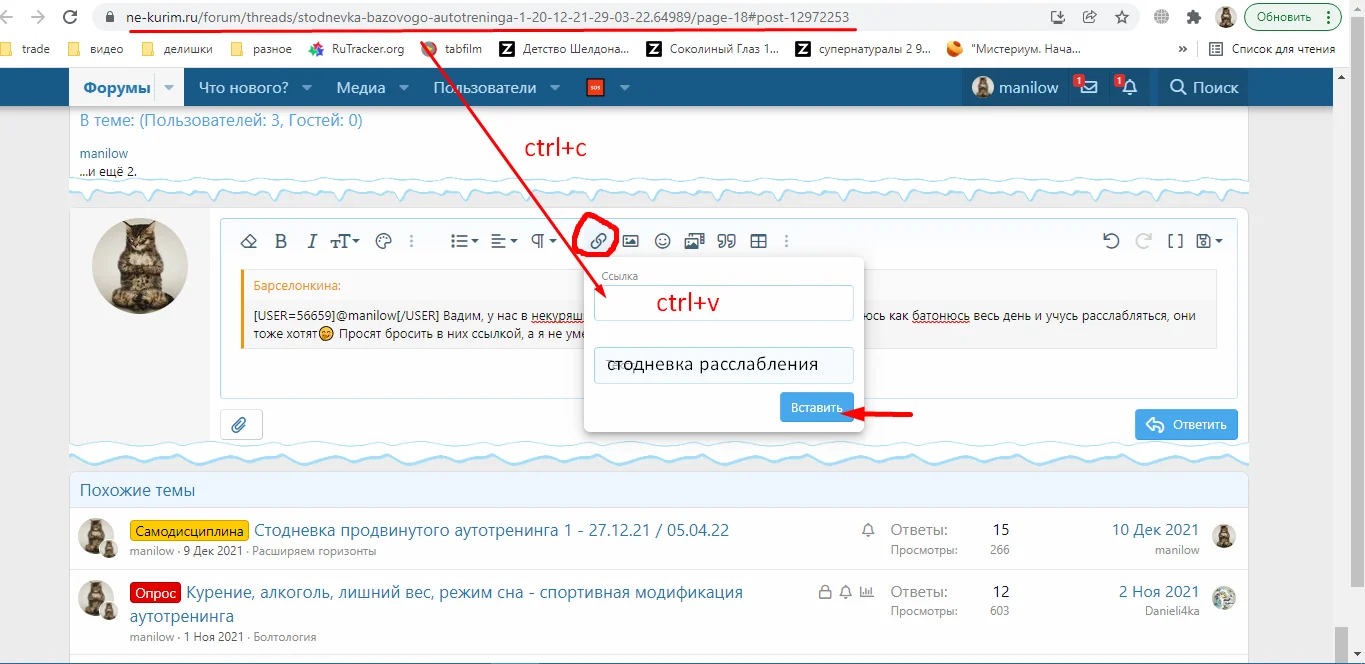Click the Remove formatting eraser icon

[x=250, y=241]
